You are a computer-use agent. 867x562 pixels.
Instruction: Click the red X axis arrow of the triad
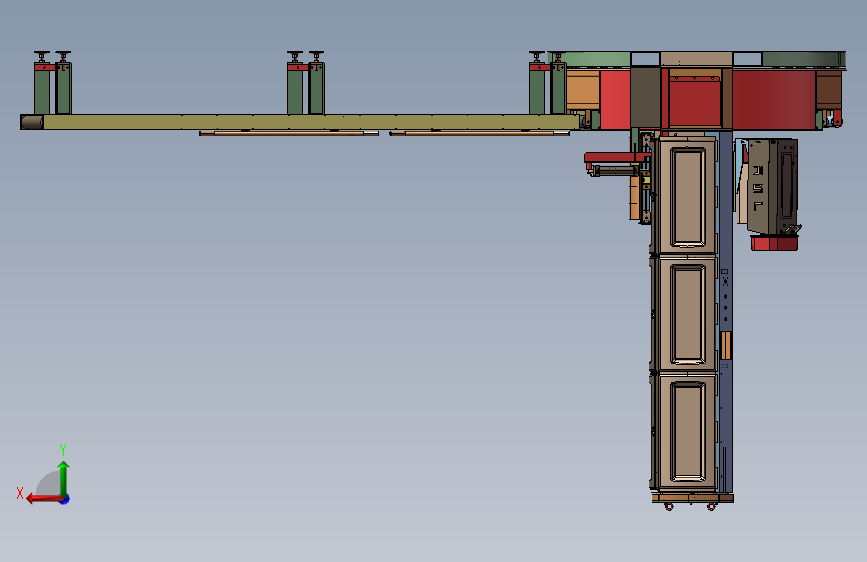point(43,499)
